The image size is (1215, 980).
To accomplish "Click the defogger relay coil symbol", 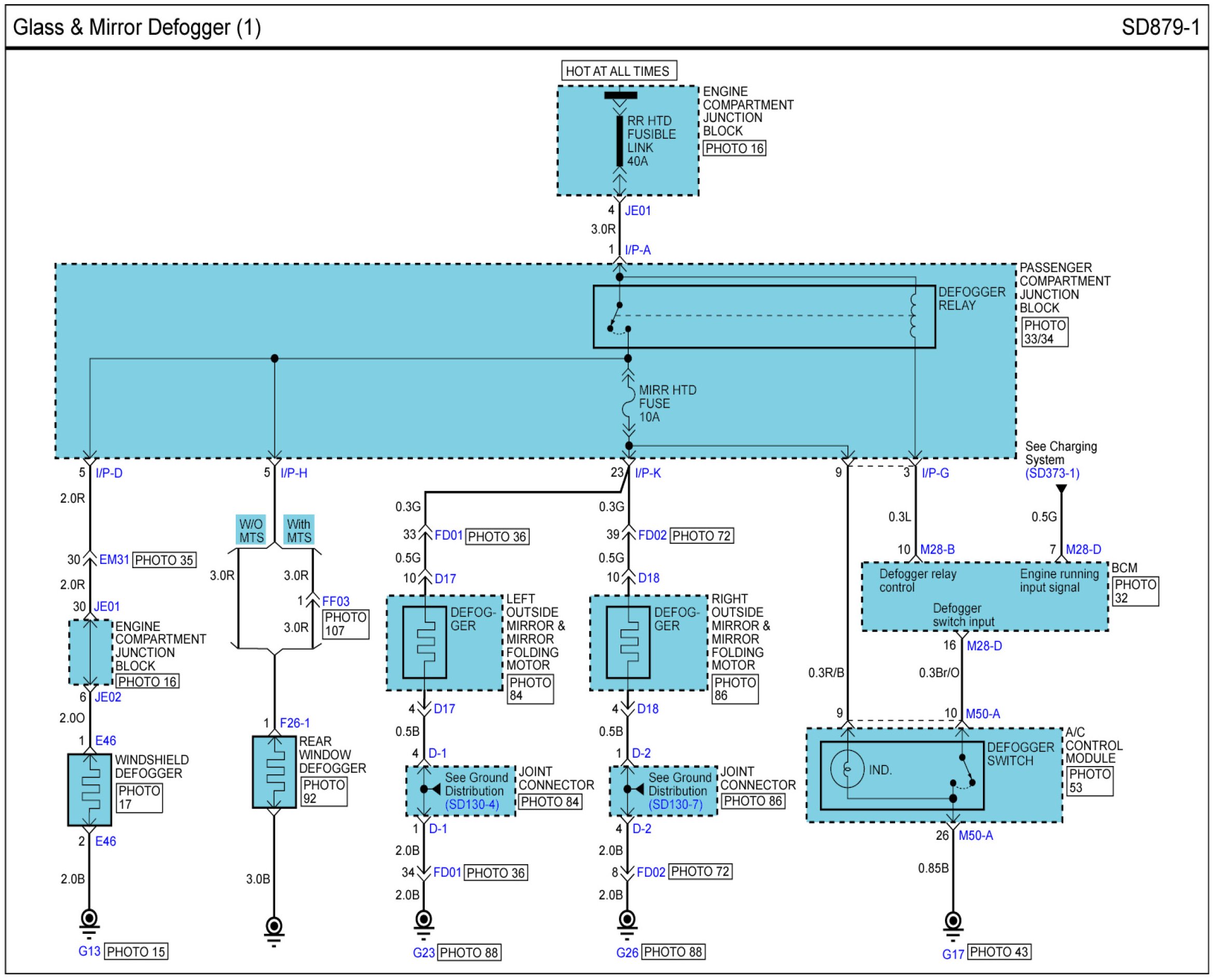I will (x=914, y=316).
